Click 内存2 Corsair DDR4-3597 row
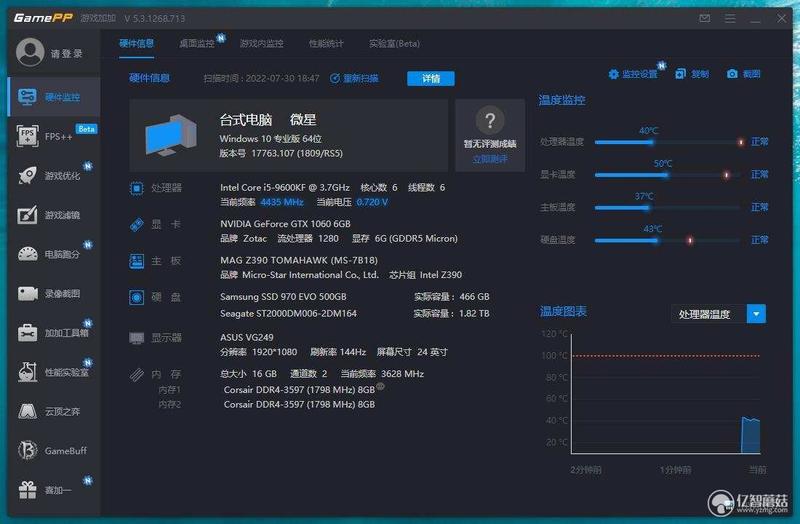 299,405
